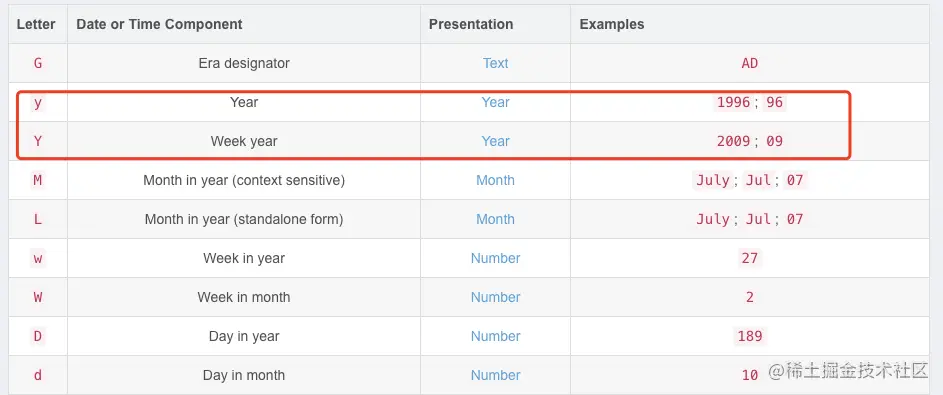Click the Examples column header
Image resolution: width=943 pixels, height=395 pixels.
(x=612, y=24)
